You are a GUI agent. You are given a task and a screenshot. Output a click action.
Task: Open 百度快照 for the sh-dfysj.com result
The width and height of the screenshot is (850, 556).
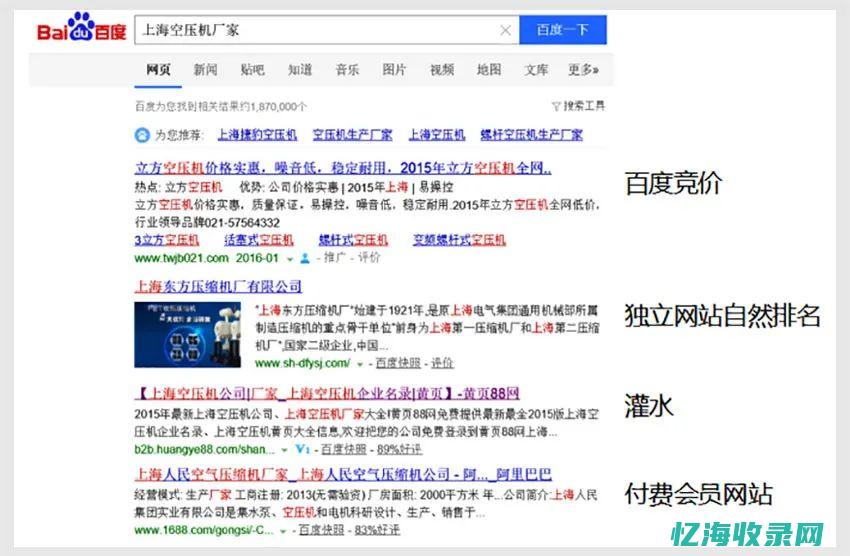click(398, 363)
